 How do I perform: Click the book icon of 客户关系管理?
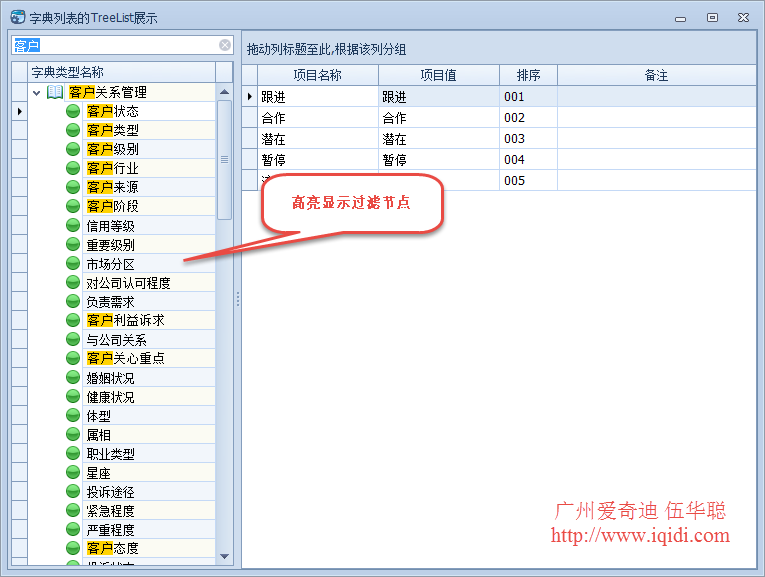[x=55, y=92]
